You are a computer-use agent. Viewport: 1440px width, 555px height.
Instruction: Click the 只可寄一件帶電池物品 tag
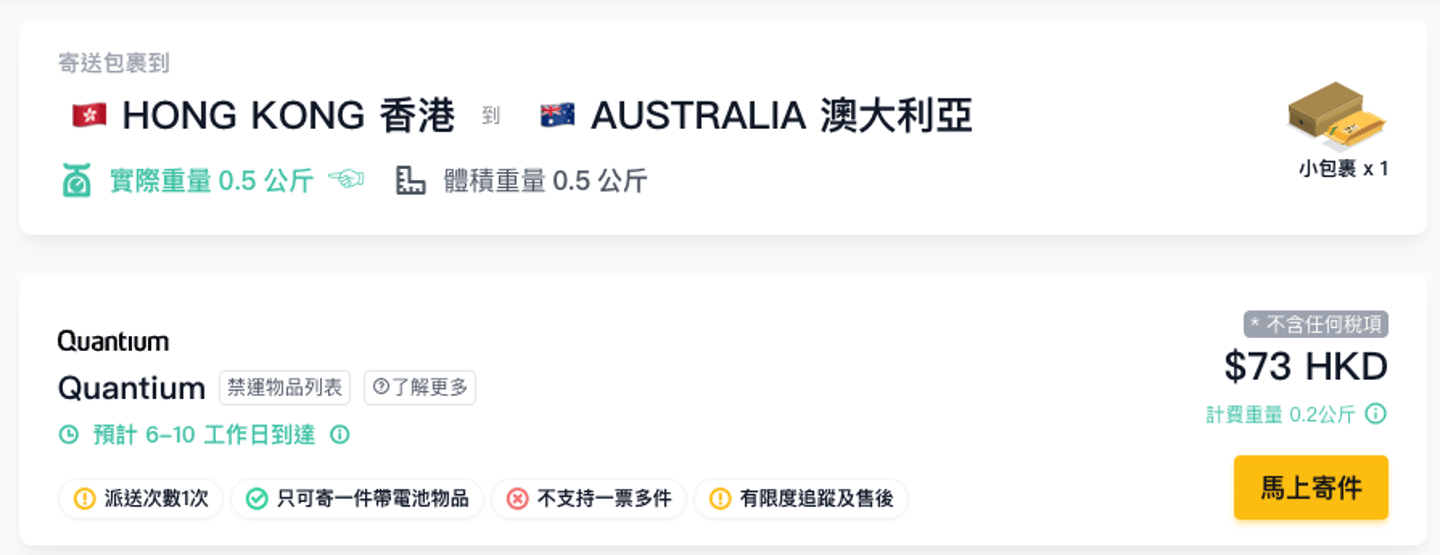click(357, 498)
